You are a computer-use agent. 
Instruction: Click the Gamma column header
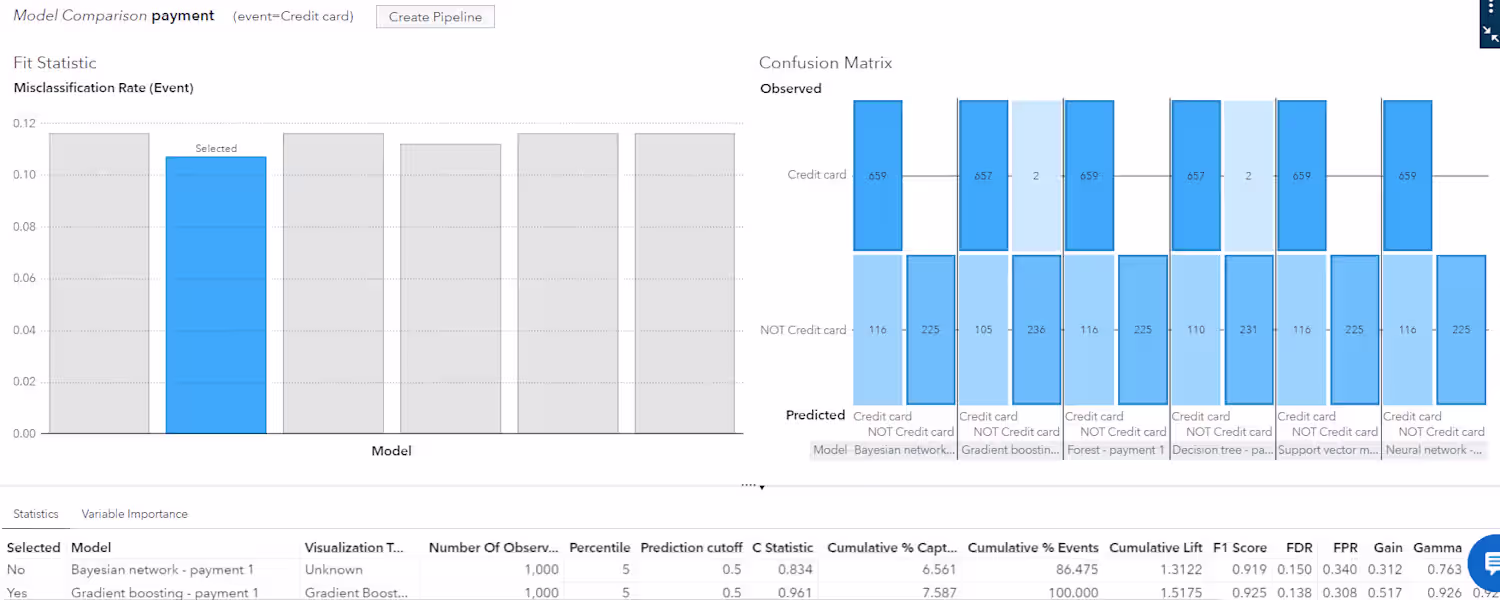(x=1437, y=548)
